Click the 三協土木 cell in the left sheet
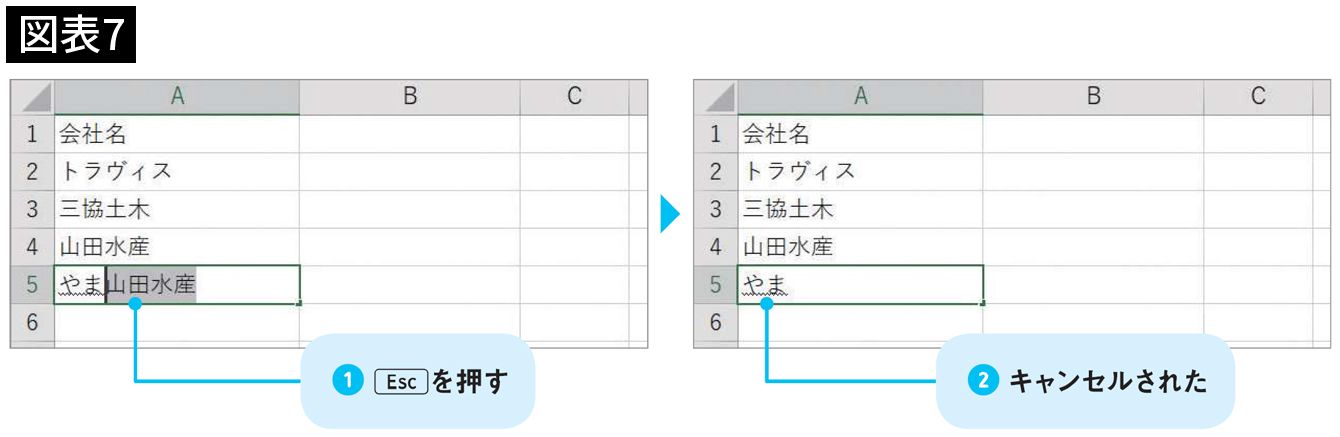This screenshot has width=1340, height=437. point(177,209)
